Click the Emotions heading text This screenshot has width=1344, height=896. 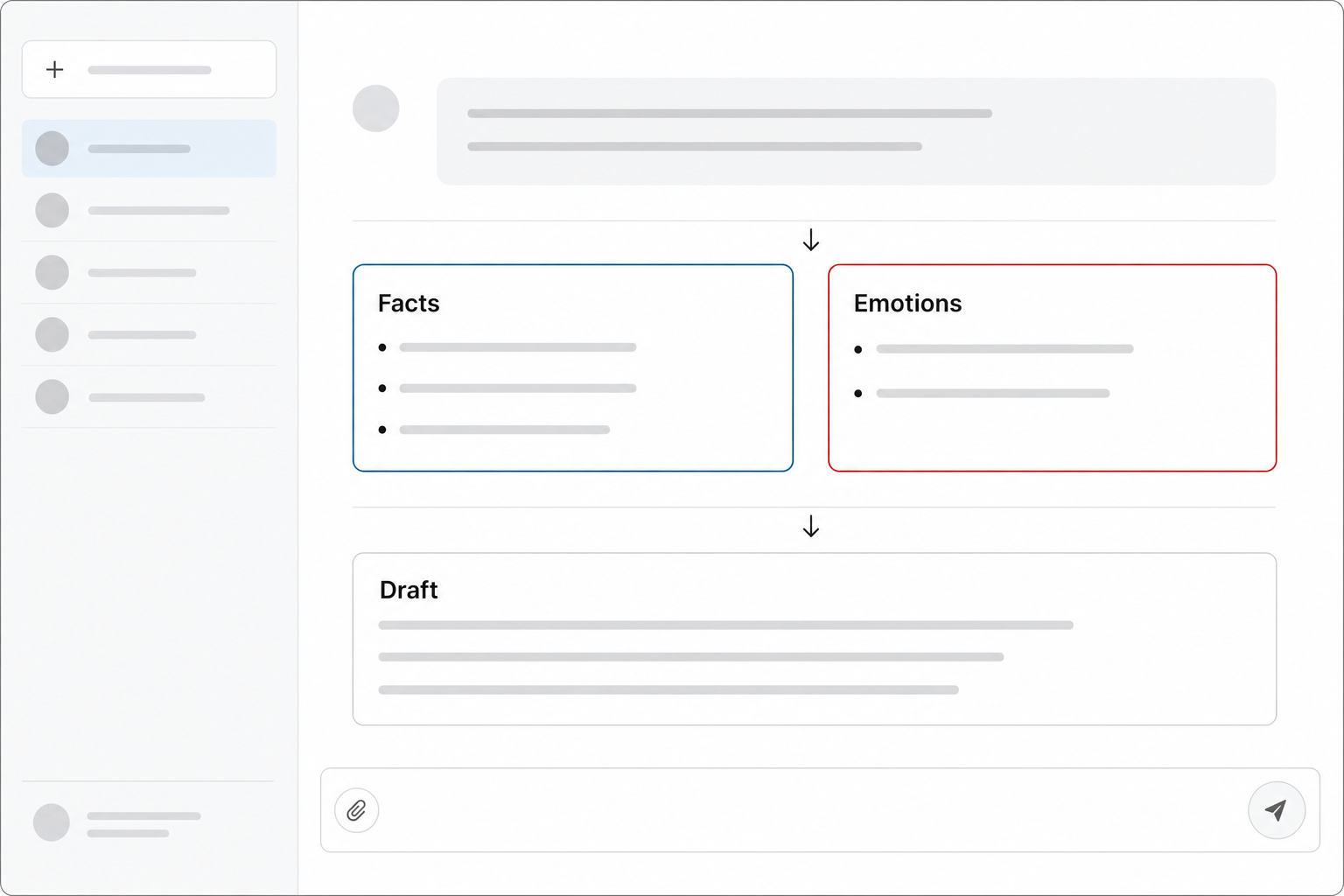click(x=907, y=304)
